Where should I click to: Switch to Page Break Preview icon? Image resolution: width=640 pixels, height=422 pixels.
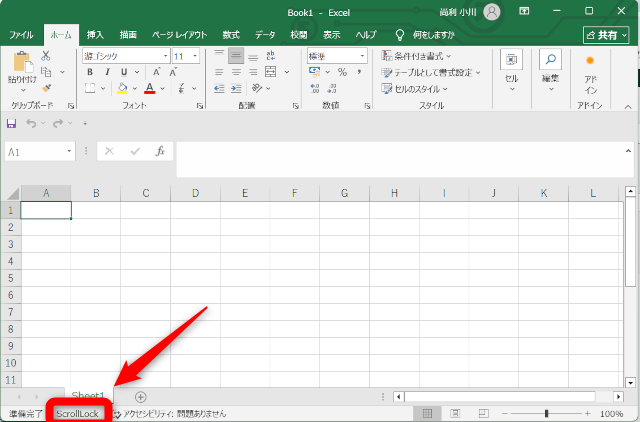[x=483, y=413]
